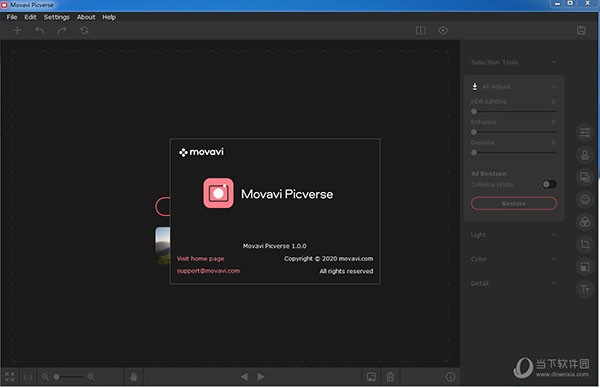Image resolution: width=600 pixels, height=388 pixels.
Task: Click the add image plus icon
Action: click(x=17, y=31)
